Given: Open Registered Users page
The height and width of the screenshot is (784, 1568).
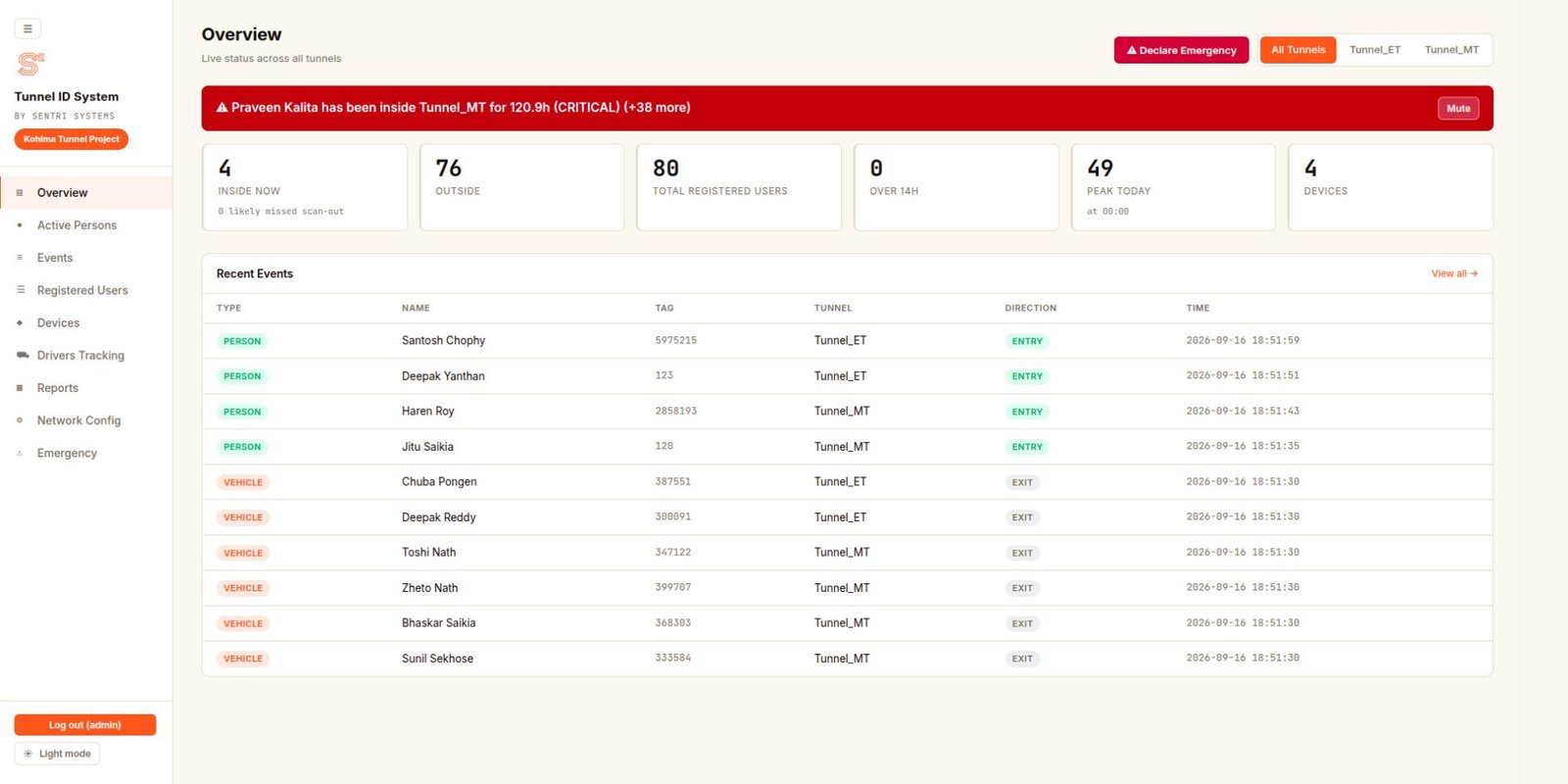Looking at the screenshot, I should (x=86, y=290).
